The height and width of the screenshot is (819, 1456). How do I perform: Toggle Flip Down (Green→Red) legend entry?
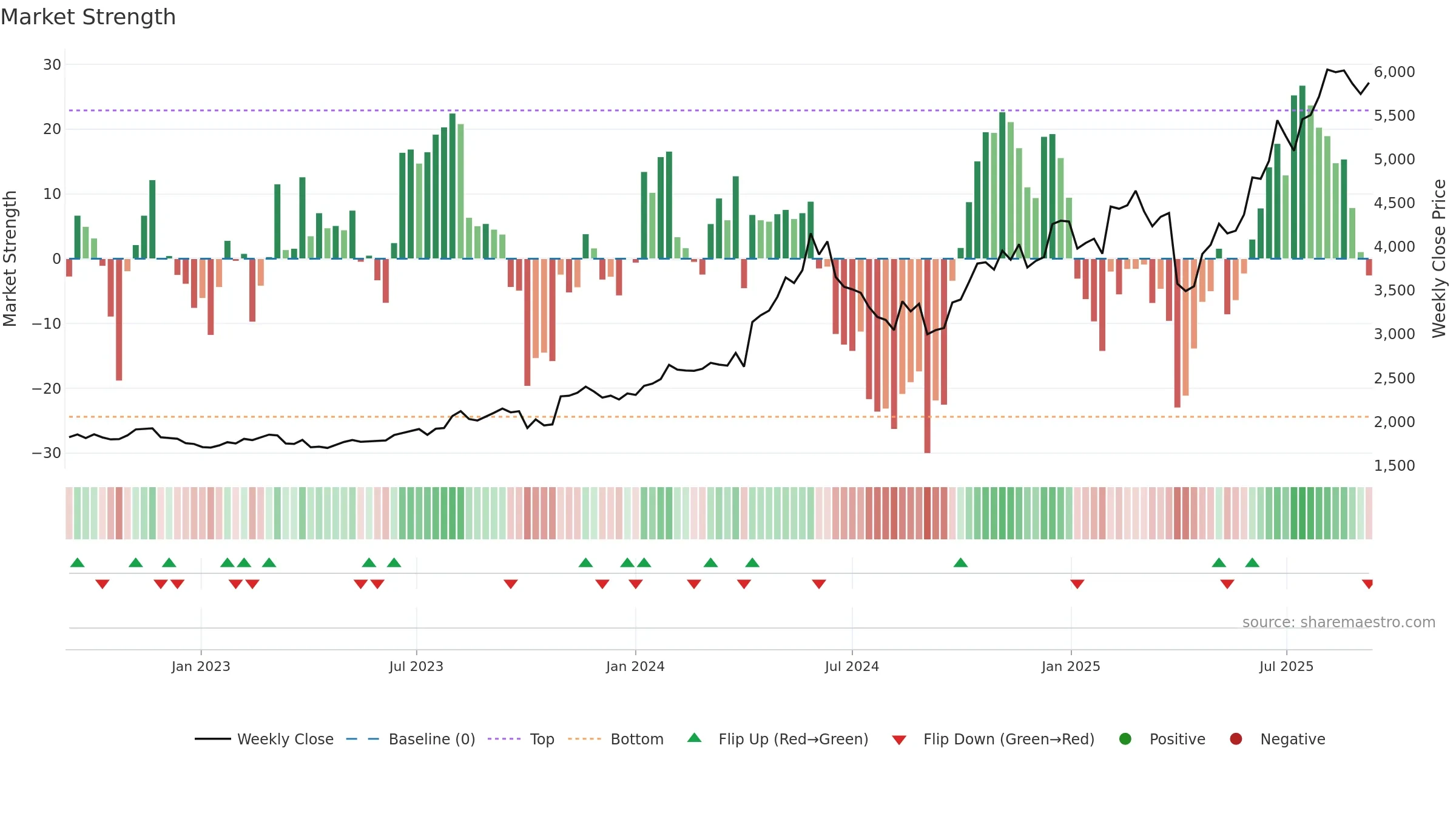pos(993,739)
